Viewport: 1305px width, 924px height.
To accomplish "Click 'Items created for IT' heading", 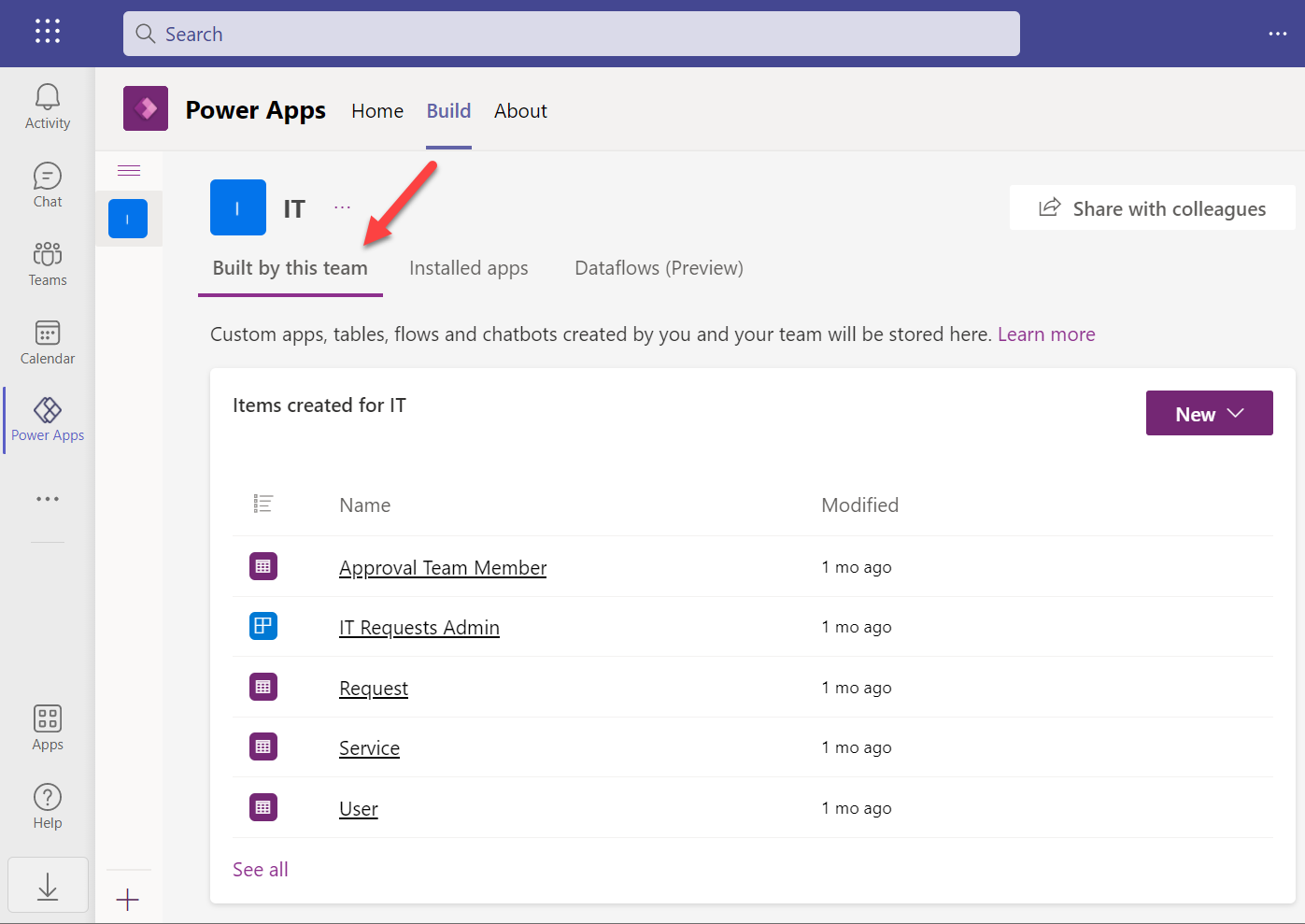I will 319,405.
